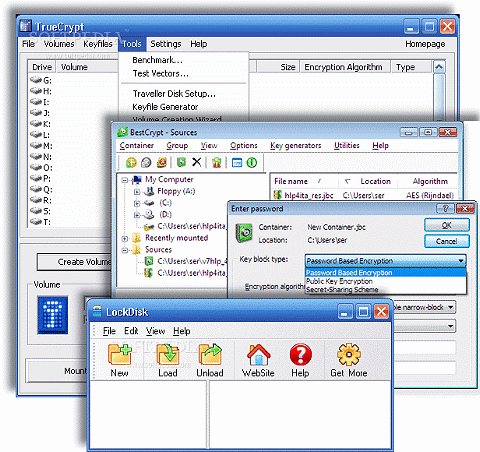Click blue TrueCrypt keyfile image in Volume group
This screenshot has height=452, width=480.
pos(53,315)
